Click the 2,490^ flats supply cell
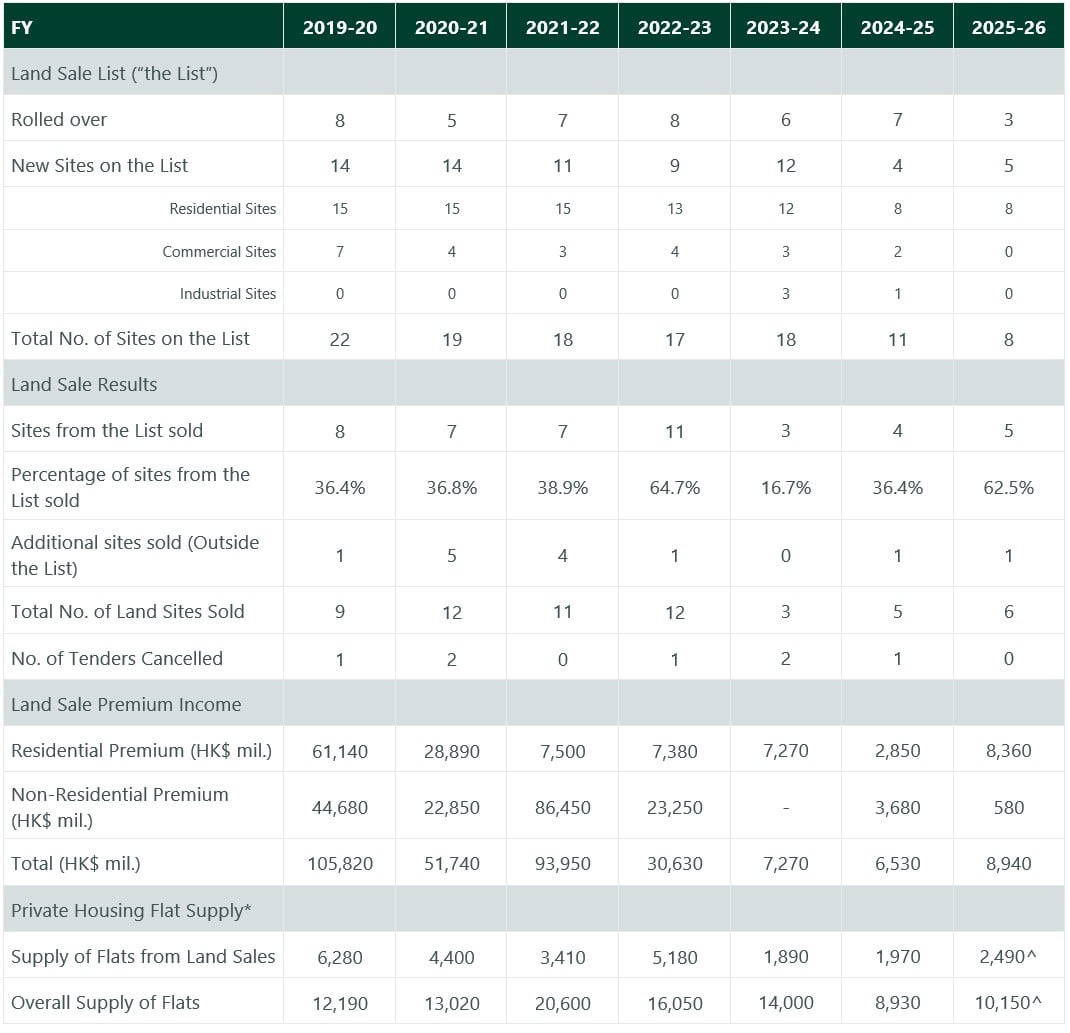The width and height of the screenshot is (1070, 1033). (1008, 957)
